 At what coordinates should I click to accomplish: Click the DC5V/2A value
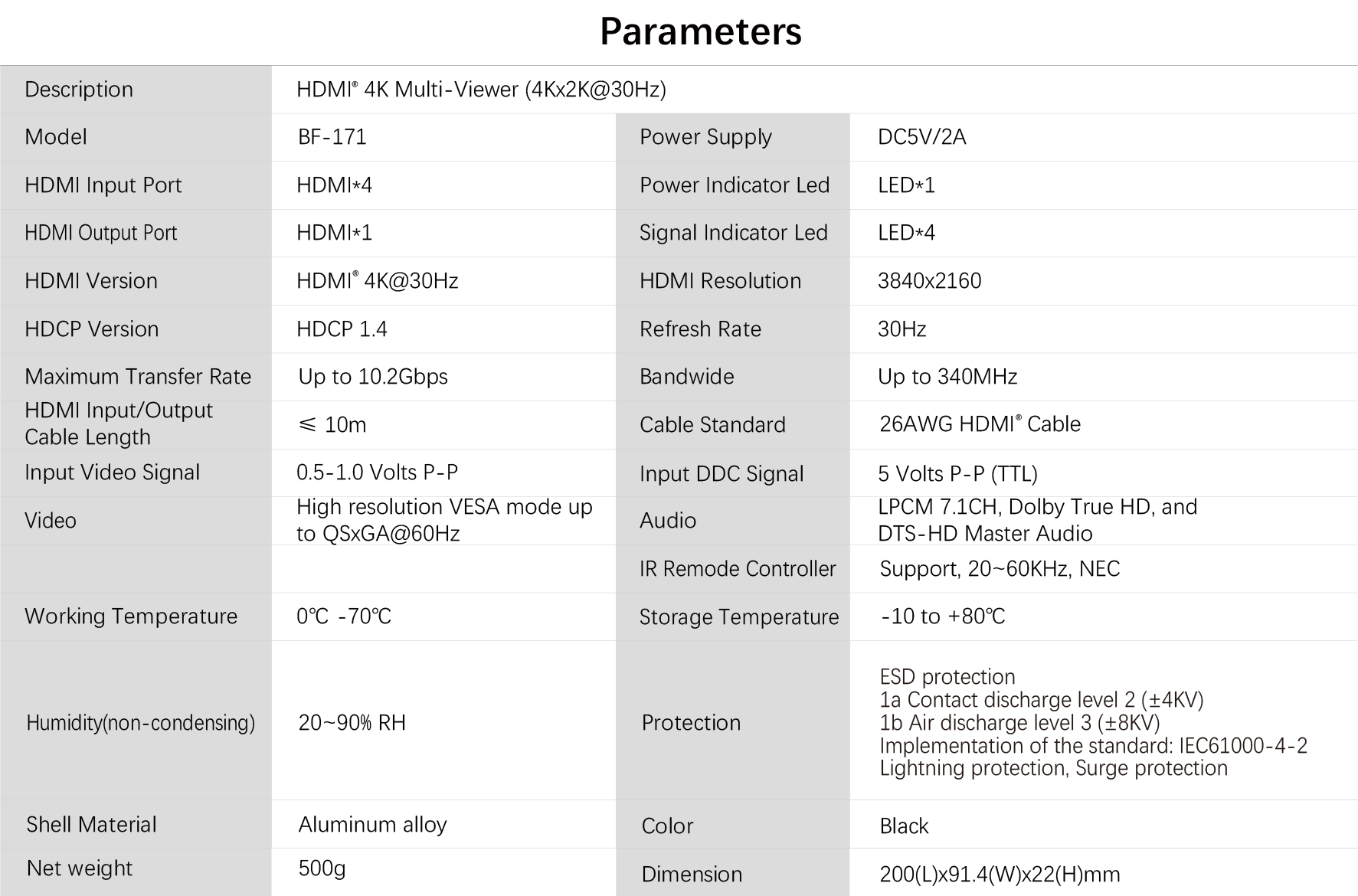(x=922, y=137)
